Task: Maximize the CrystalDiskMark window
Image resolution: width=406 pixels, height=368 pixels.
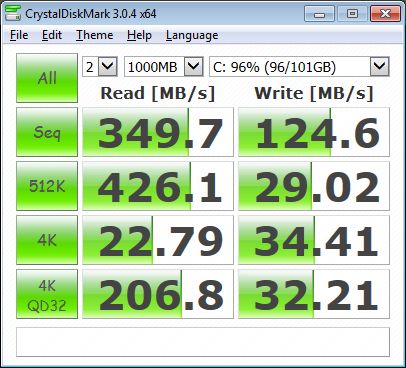Action: 352,14
